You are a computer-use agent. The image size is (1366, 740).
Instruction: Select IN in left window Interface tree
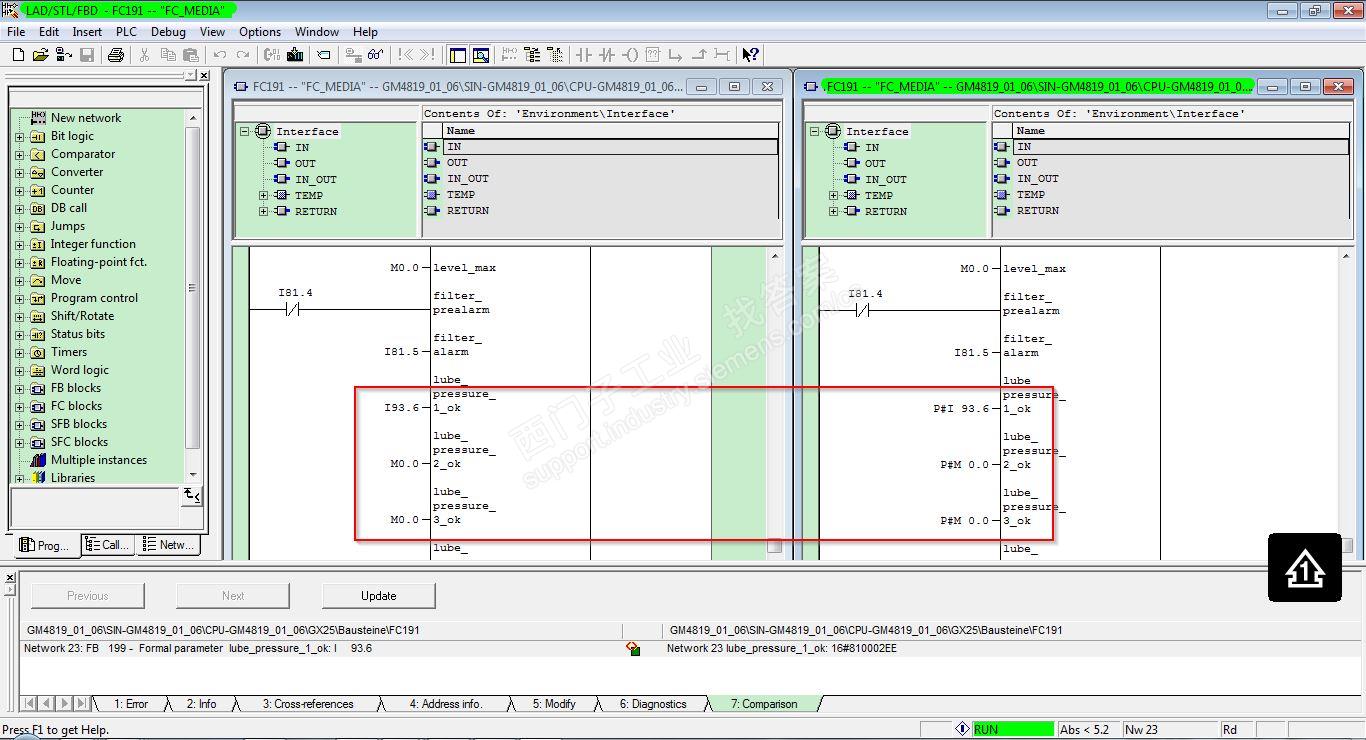302,147
